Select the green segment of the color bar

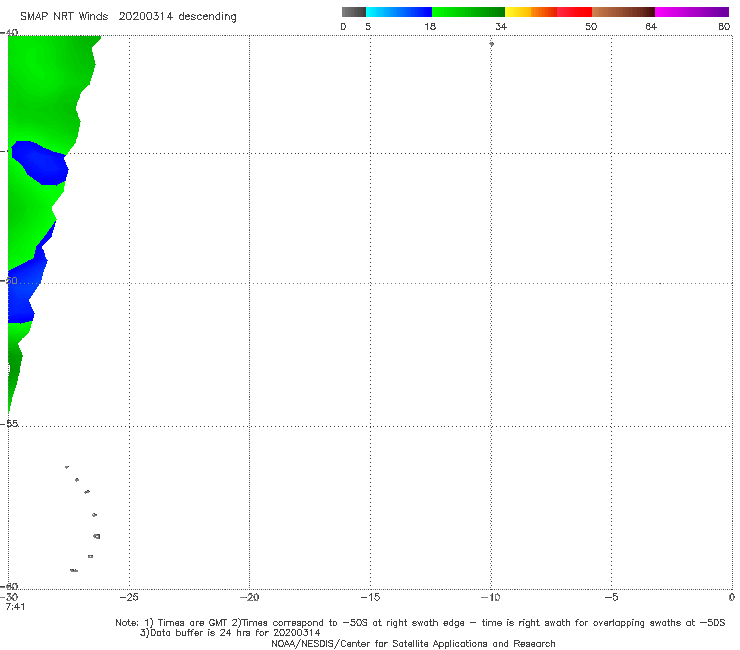tap(468, 12)
